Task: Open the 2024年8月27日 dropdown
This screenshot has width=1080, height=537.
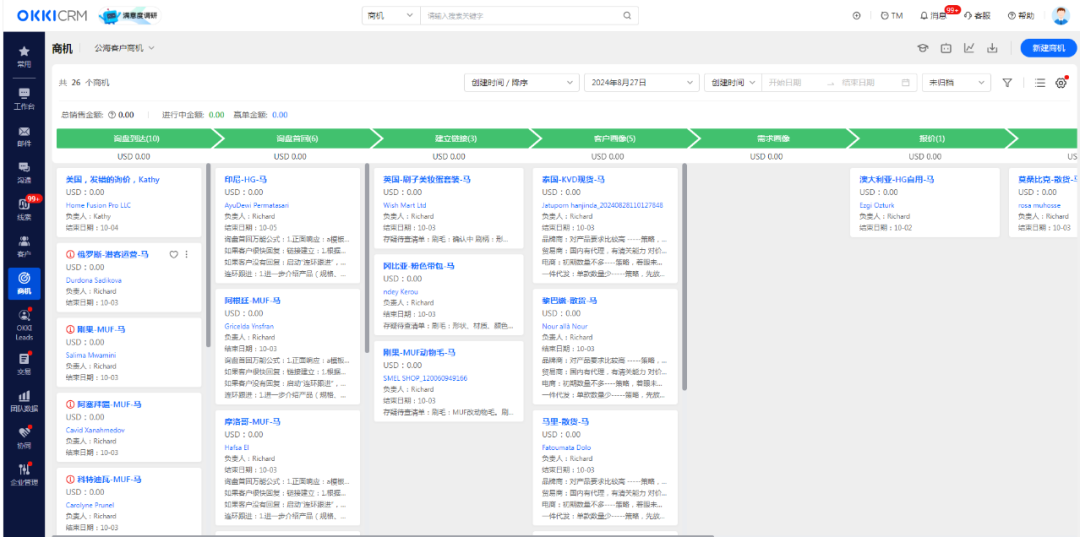Action: pyautogui.click(x=641, y=83)
